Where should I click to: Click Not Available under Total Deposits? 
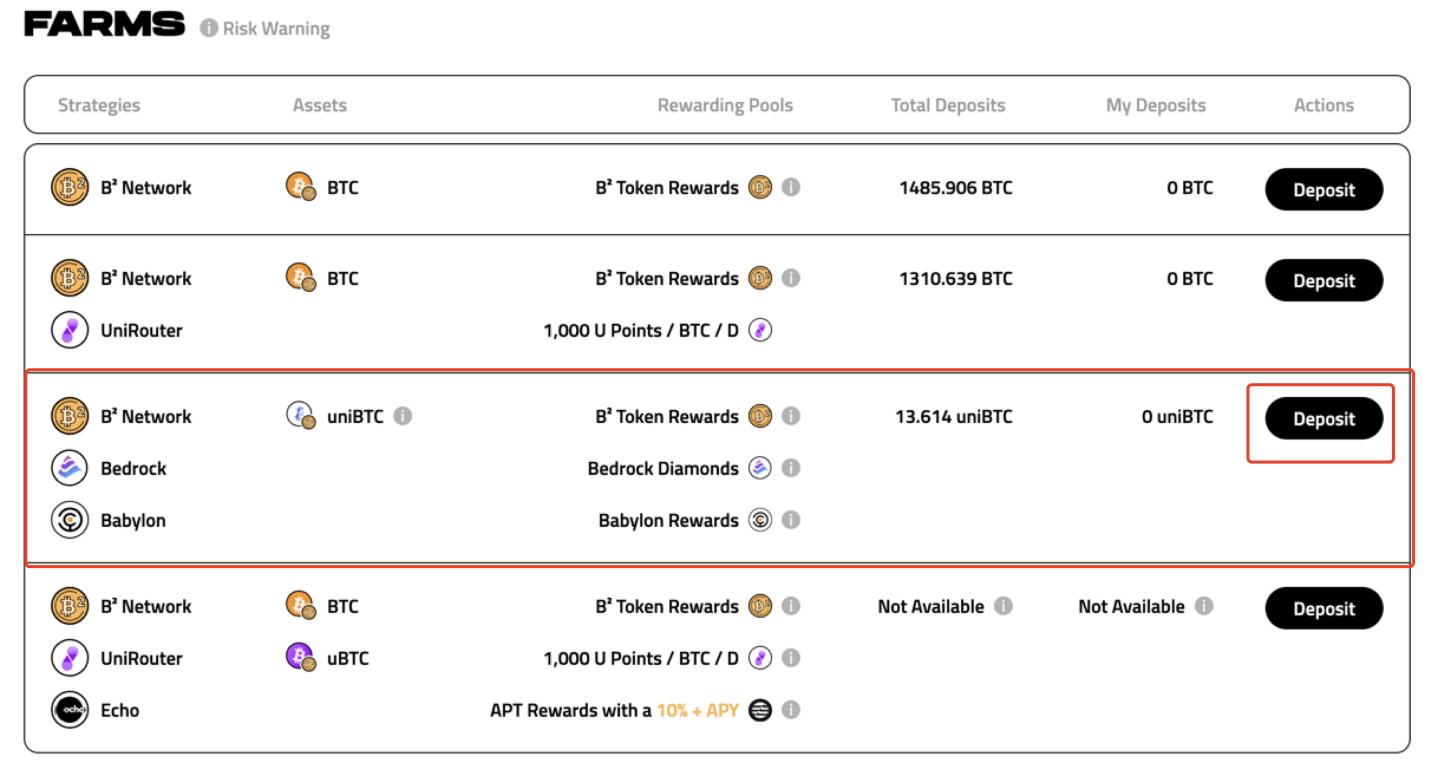[931, 607]
